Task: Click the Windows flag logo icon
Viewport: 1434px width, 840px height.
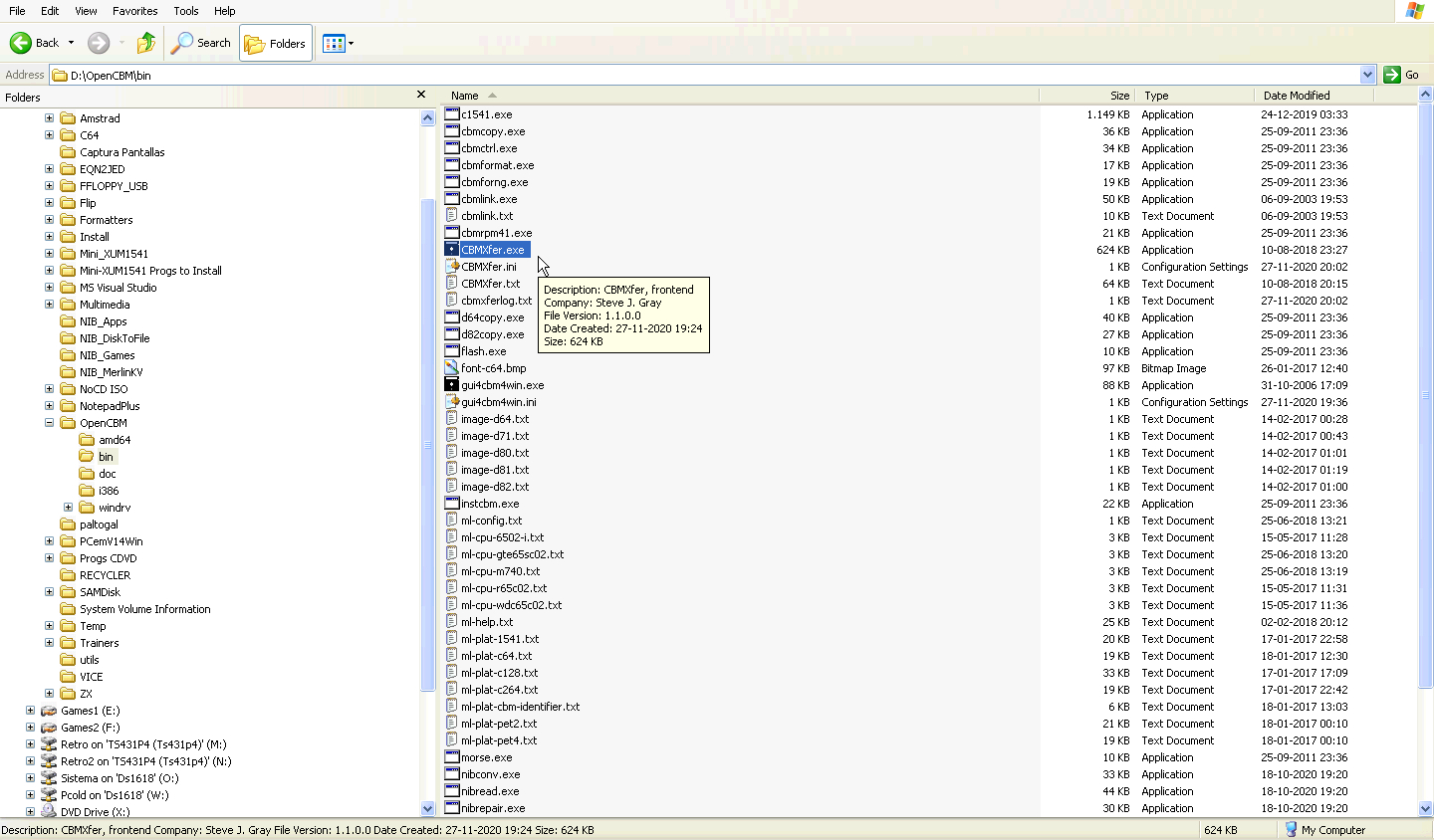Action: pos(1414,11)
